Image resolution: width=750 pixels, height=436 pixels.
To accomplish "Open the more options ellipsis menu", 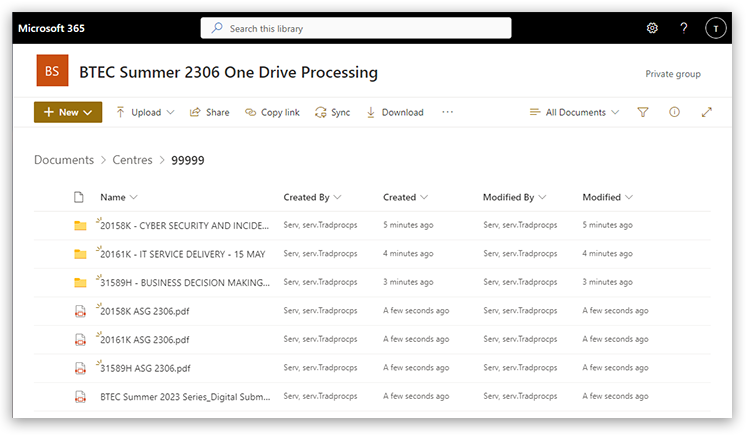I will tap(447, 112).
